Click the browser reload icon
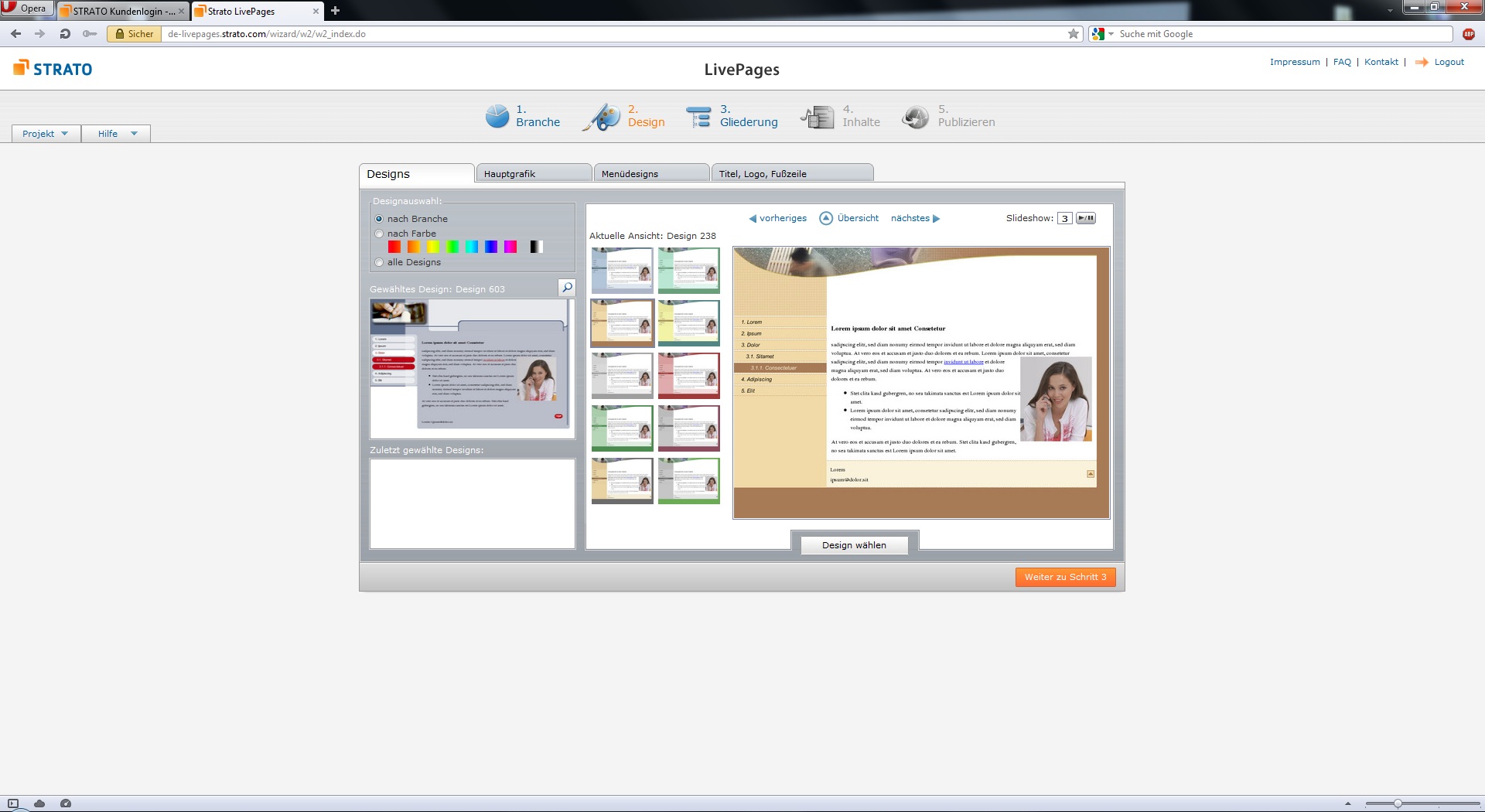This screenshot has height=812, width=1485. (65, 34)
